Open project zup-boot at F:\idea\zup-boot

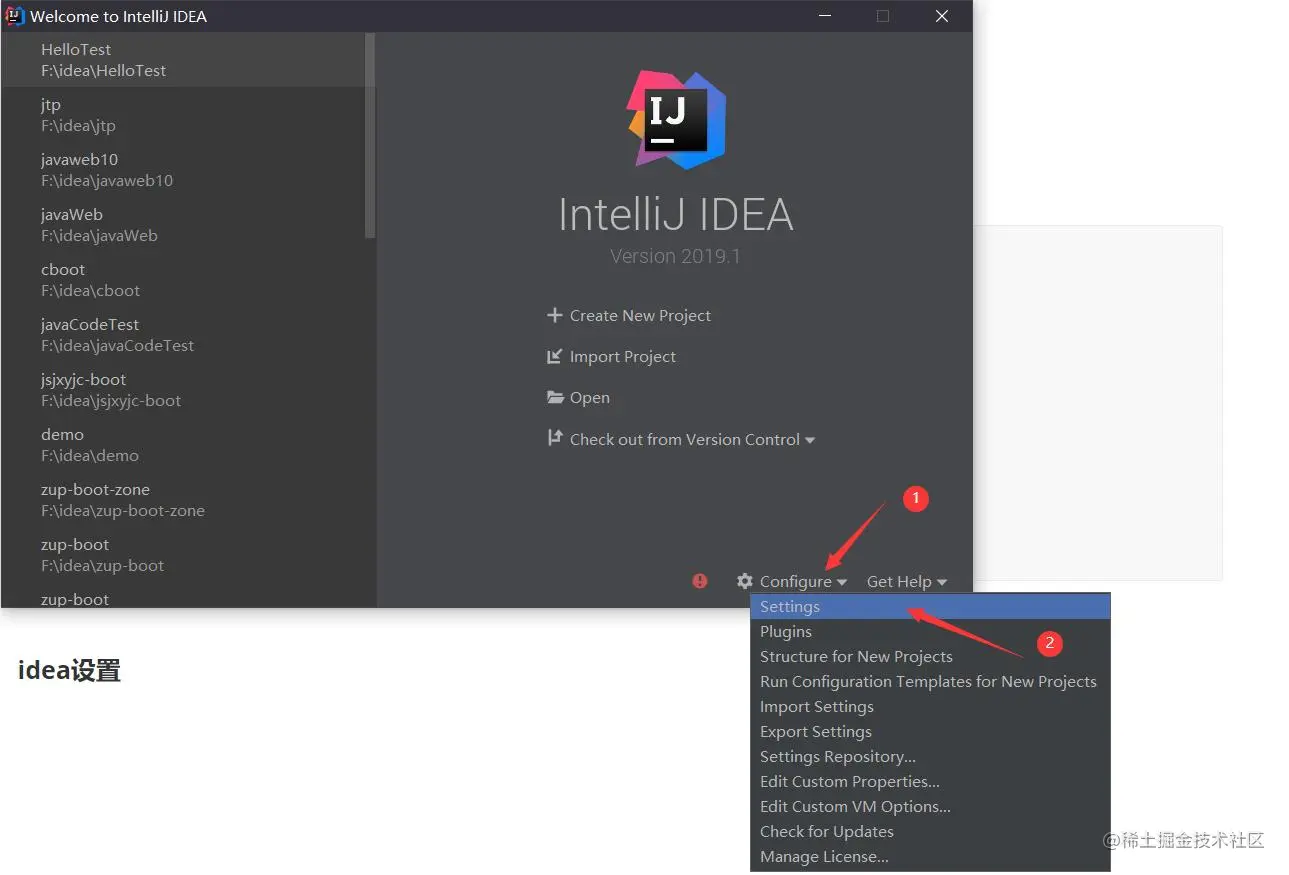coord(183,554)
